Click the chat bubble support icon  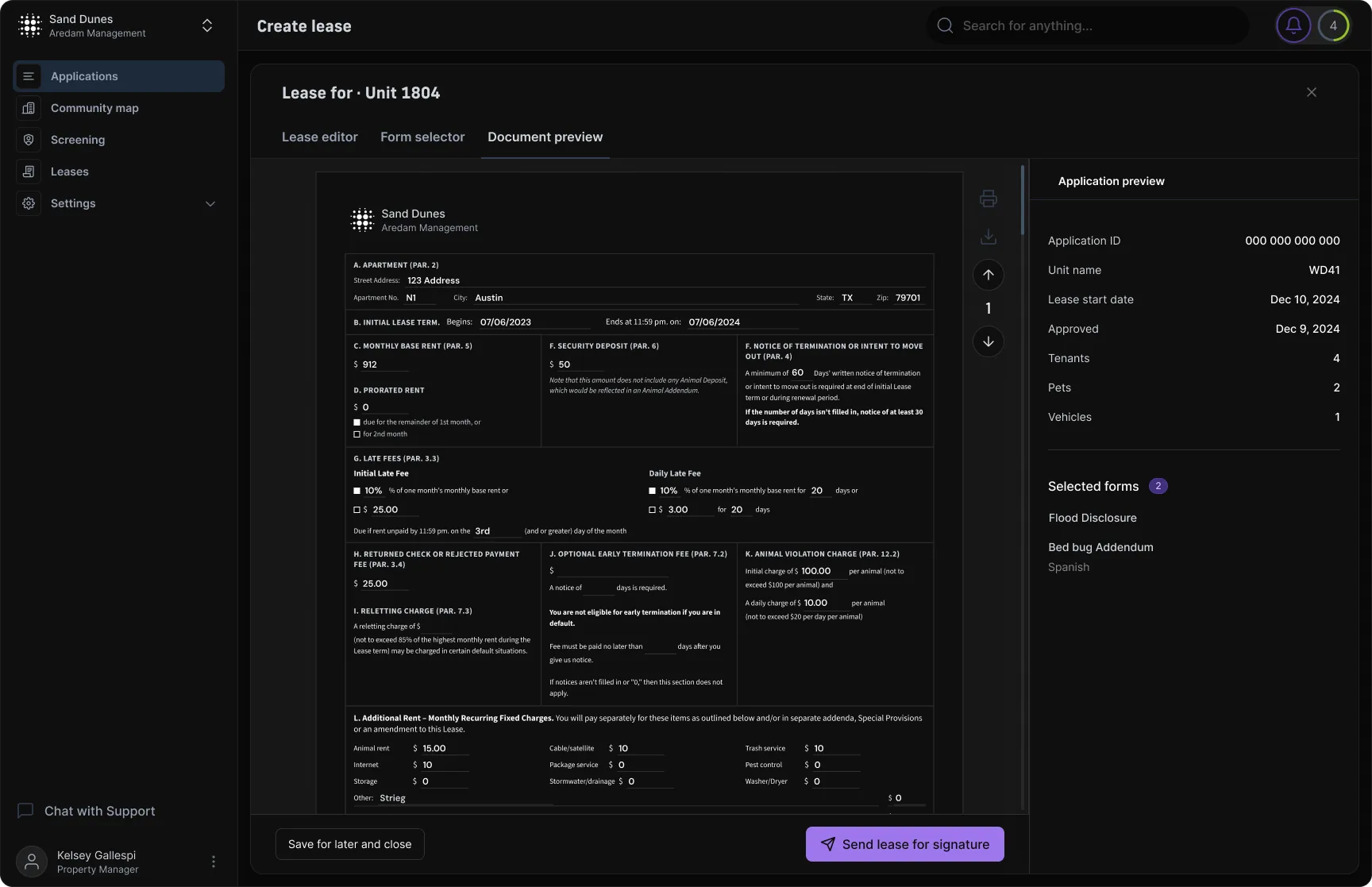tap(25, 811)
